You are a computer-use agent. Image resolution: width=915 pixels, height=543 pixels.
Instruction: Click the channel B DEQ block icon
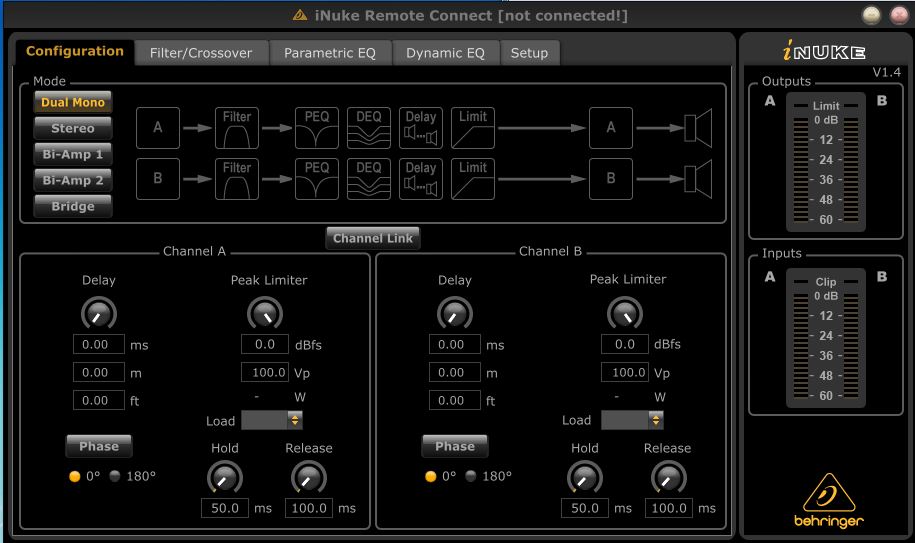[368, 179]
